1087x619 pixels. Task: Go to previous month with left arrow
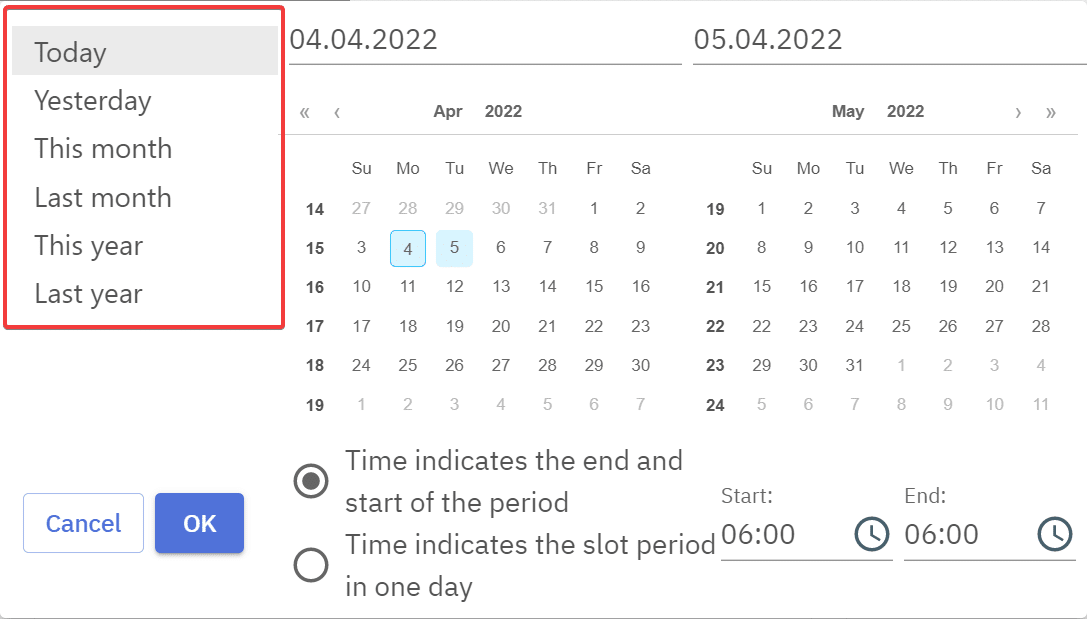(x=337, y=112)
